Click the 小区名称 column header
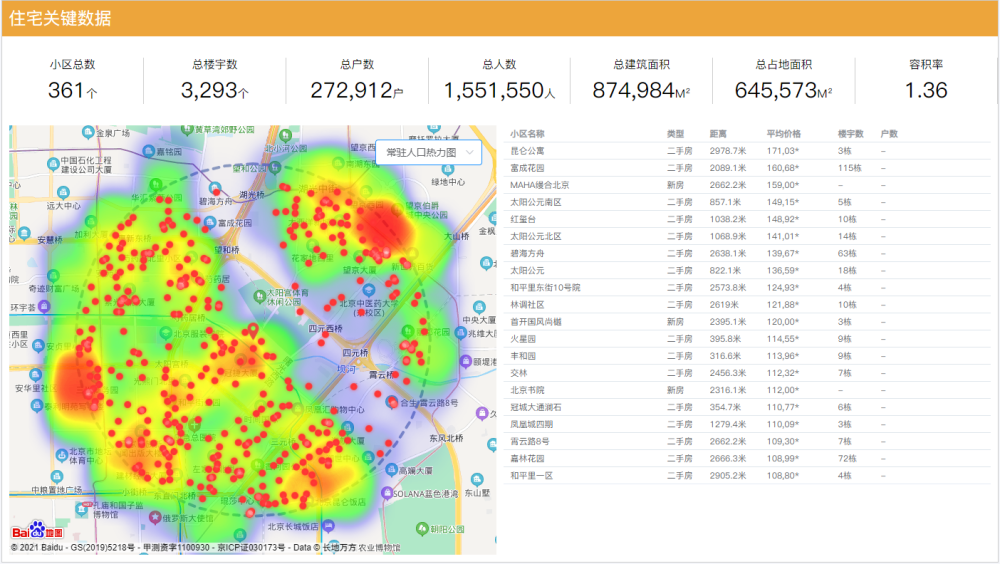This screenshot has height=564, width=1000. (527, 134)
